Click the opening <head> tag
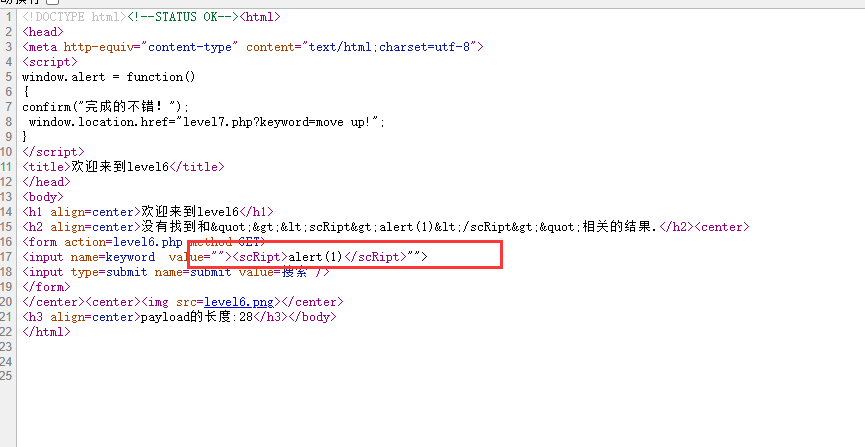The height and width of the screenshot is (447, 865). click(x=43, y=31)
